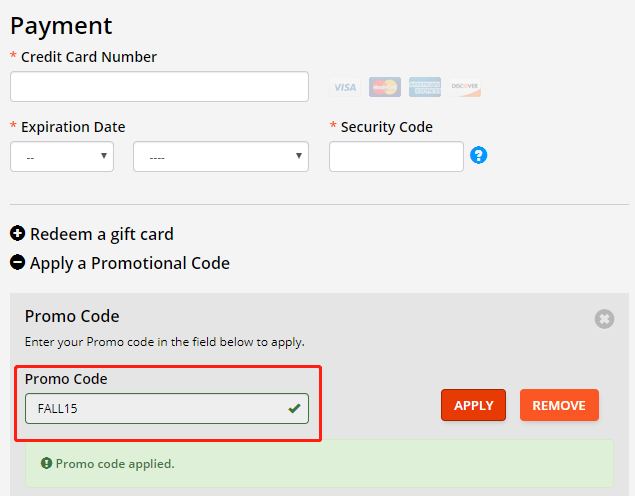Viewport: 635px width, 496px height.
Task: Expand the Redeem a gift card section
Action: [x=102, y=234]
